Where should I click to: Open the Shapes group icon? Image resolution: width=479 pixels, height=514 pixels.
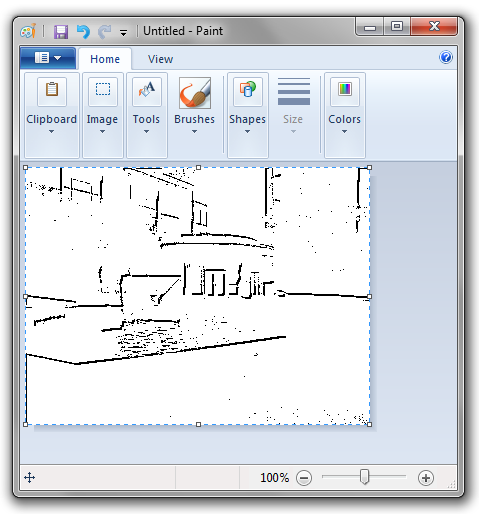[248, 91]
